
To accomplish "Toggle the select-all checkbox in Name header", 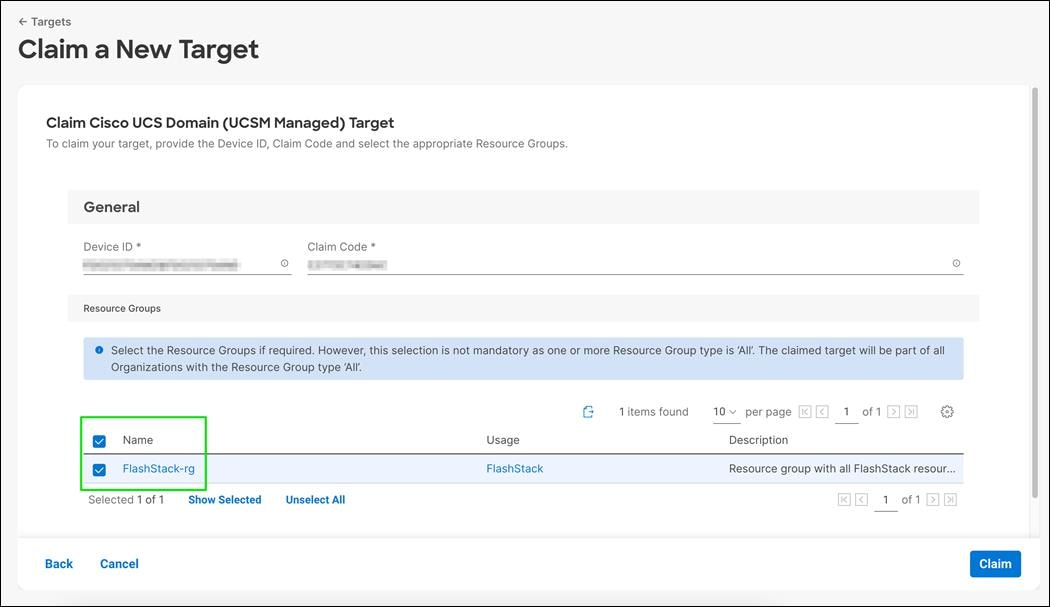I will (98, 440).
